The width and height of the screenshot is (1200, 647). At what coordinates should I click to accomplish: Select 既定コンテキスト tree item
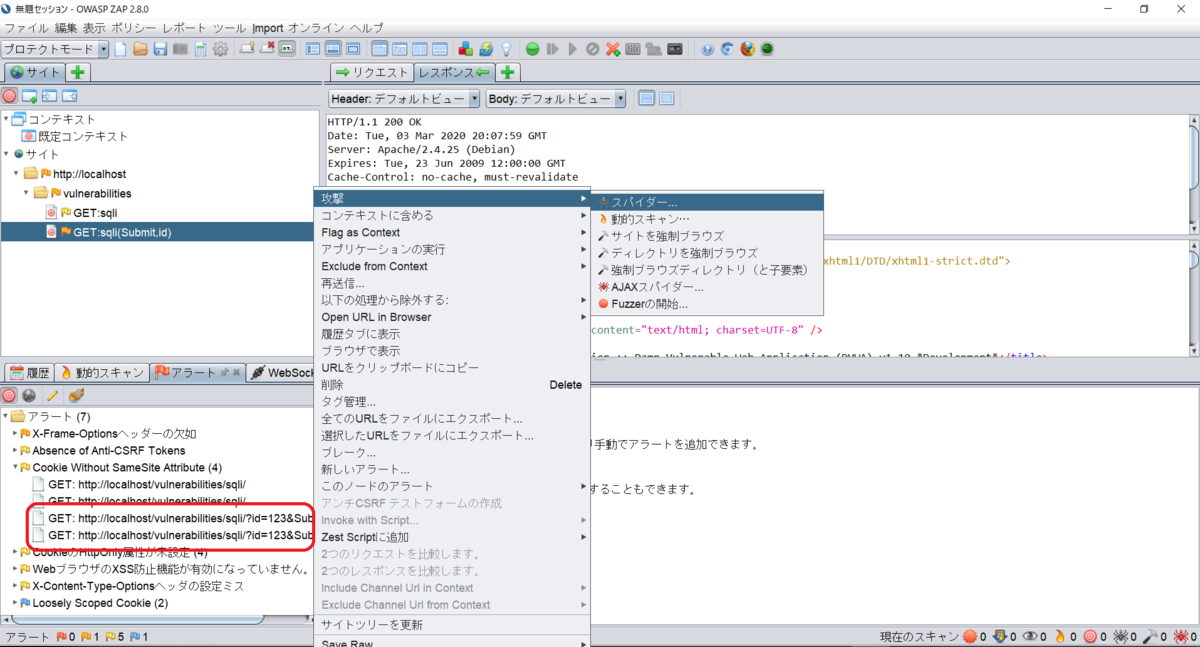click(75, 137)
